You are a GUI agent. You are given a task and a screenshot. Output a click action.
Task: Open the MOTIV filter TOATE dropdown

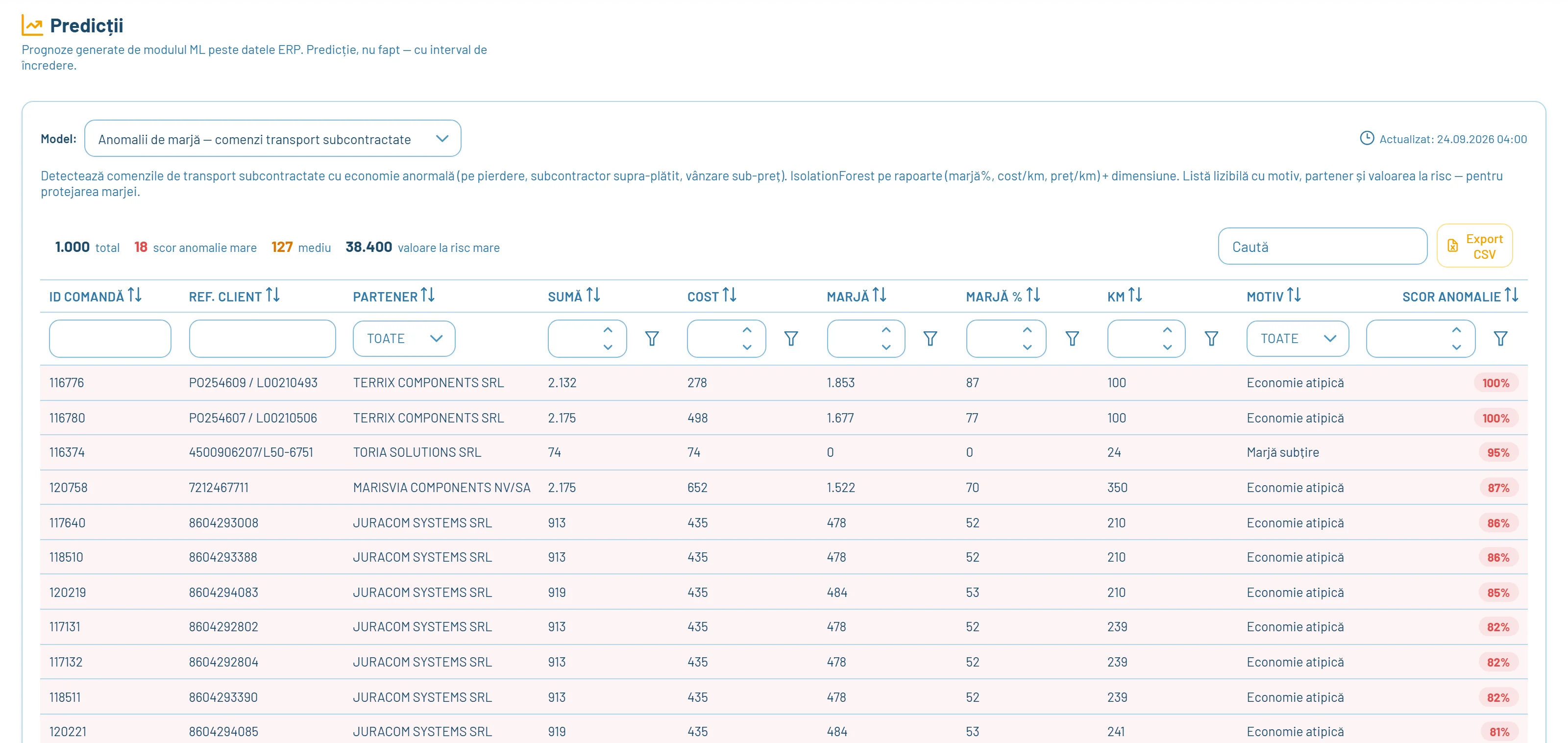click(x=1298, y=339)
